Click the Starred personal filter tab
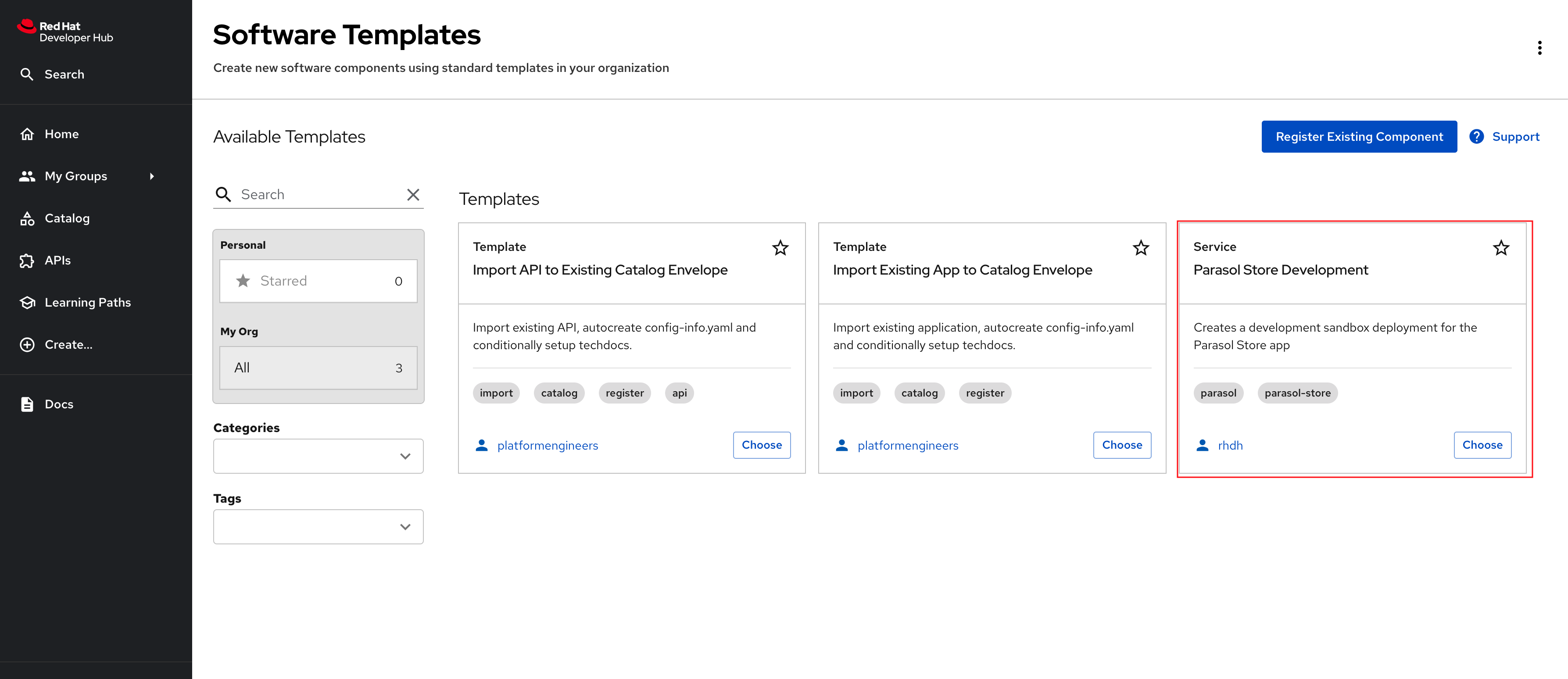 (x=318, y=280)
